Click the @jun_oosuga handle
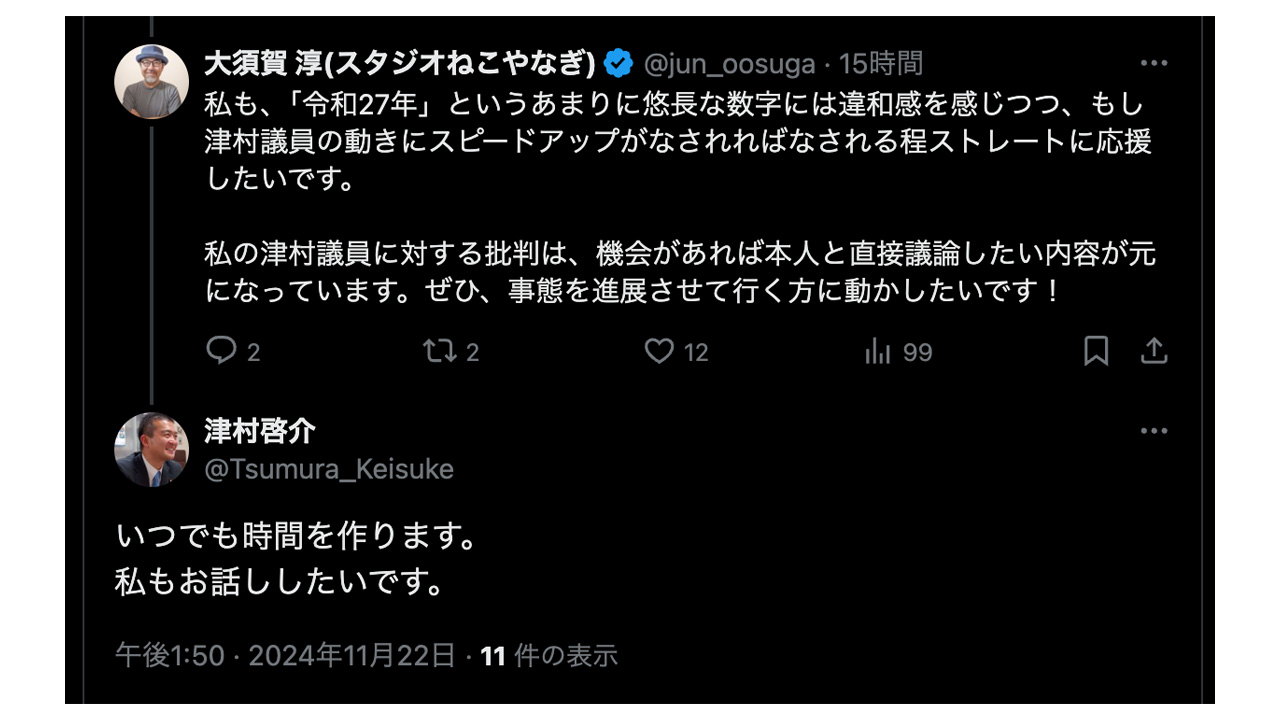1280x720 pixels. click(729, 64)
